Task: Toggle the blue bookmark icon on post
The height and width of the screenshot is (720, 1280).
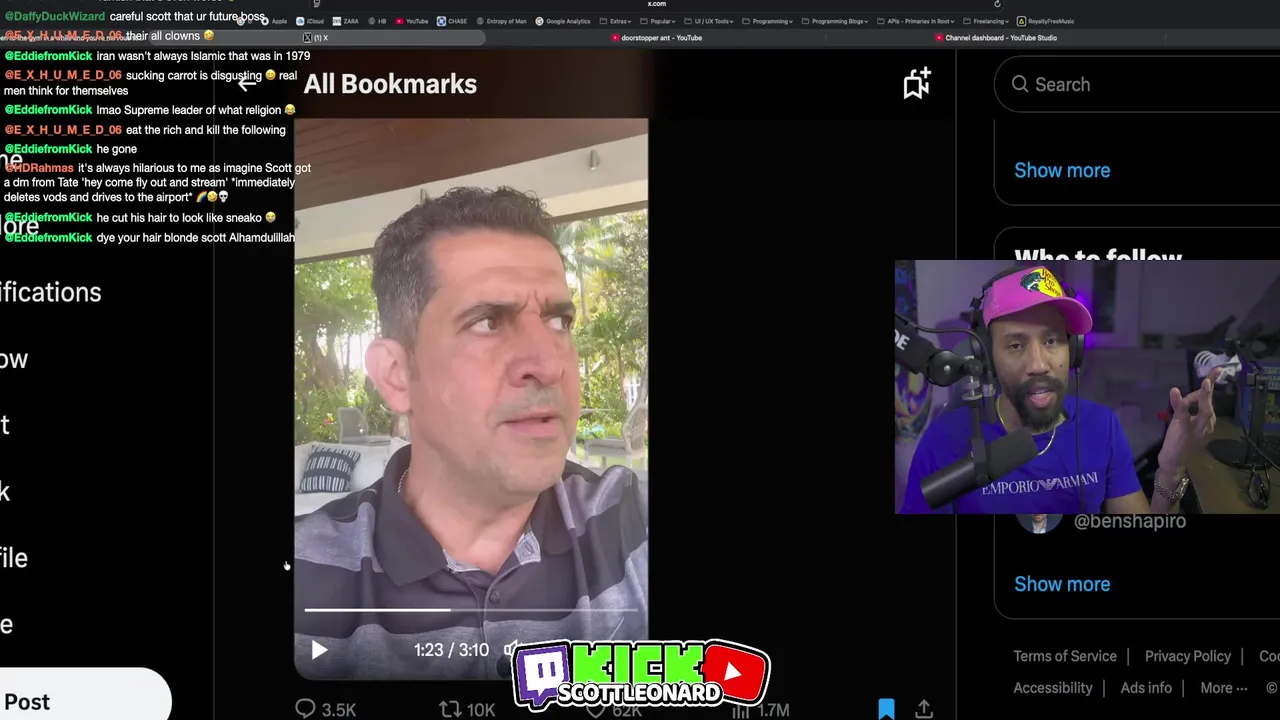Action: click(x=886, y=709)
